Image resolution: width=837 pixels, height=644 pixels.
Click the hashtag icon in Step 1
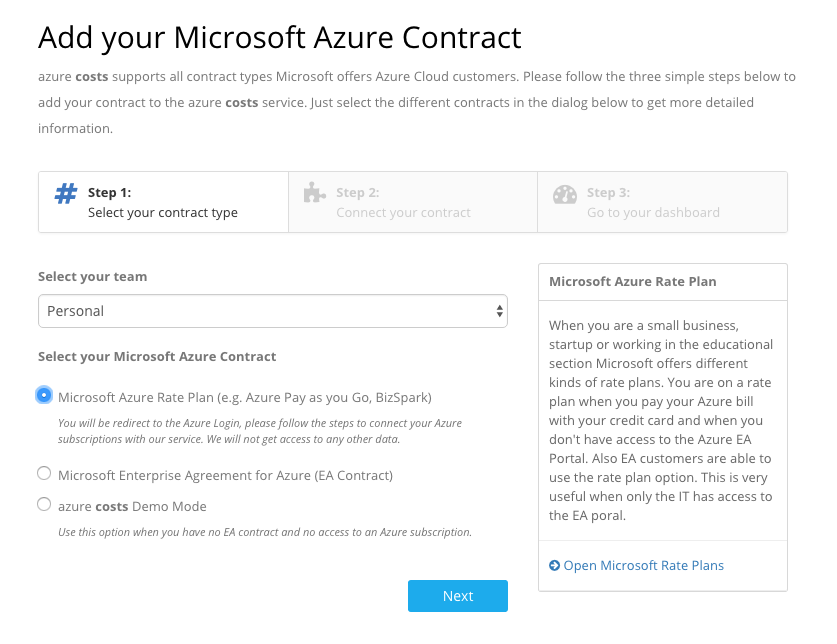tap(66, 193)
